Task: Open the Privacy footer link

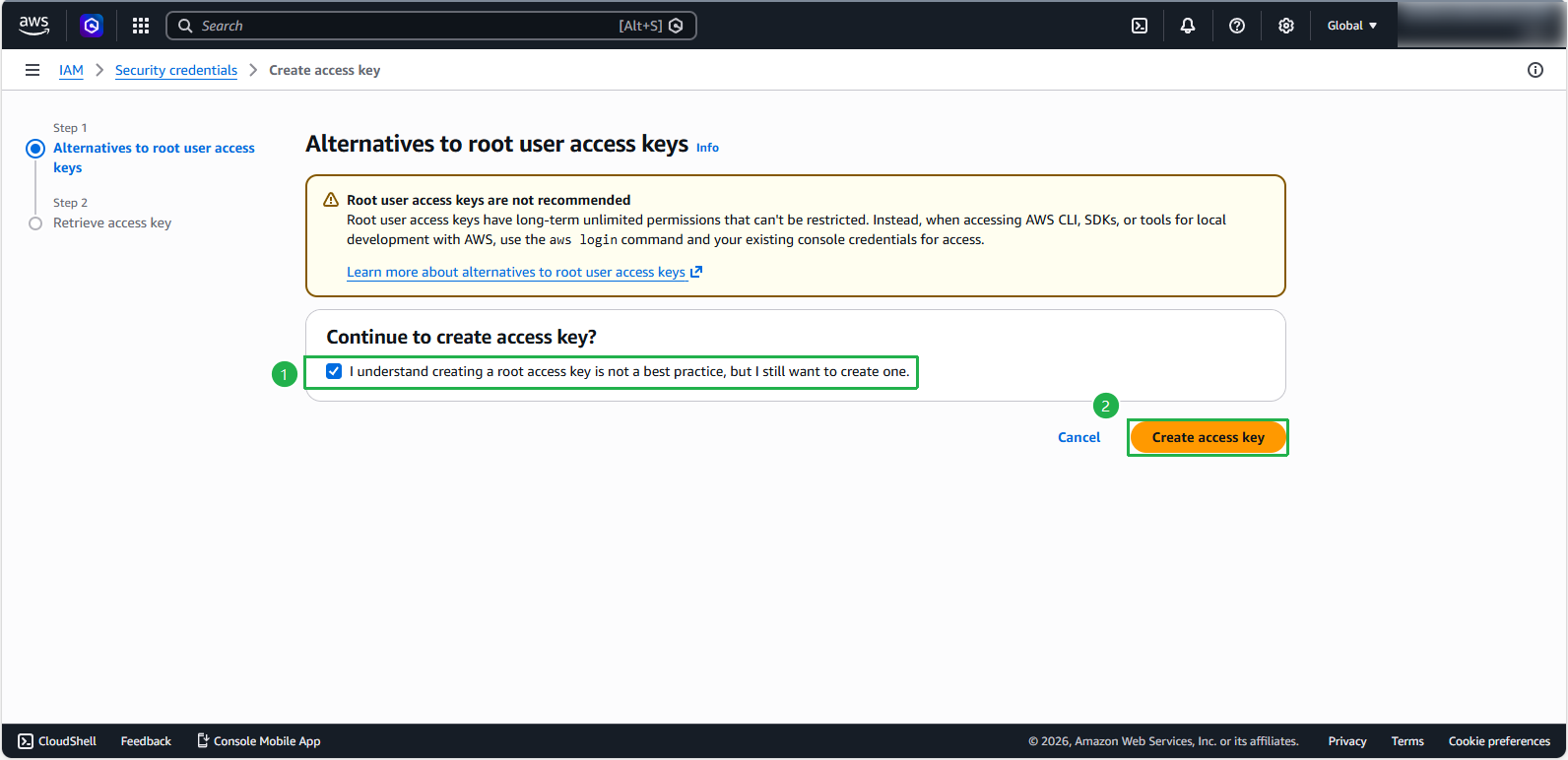Action: 1346,741
